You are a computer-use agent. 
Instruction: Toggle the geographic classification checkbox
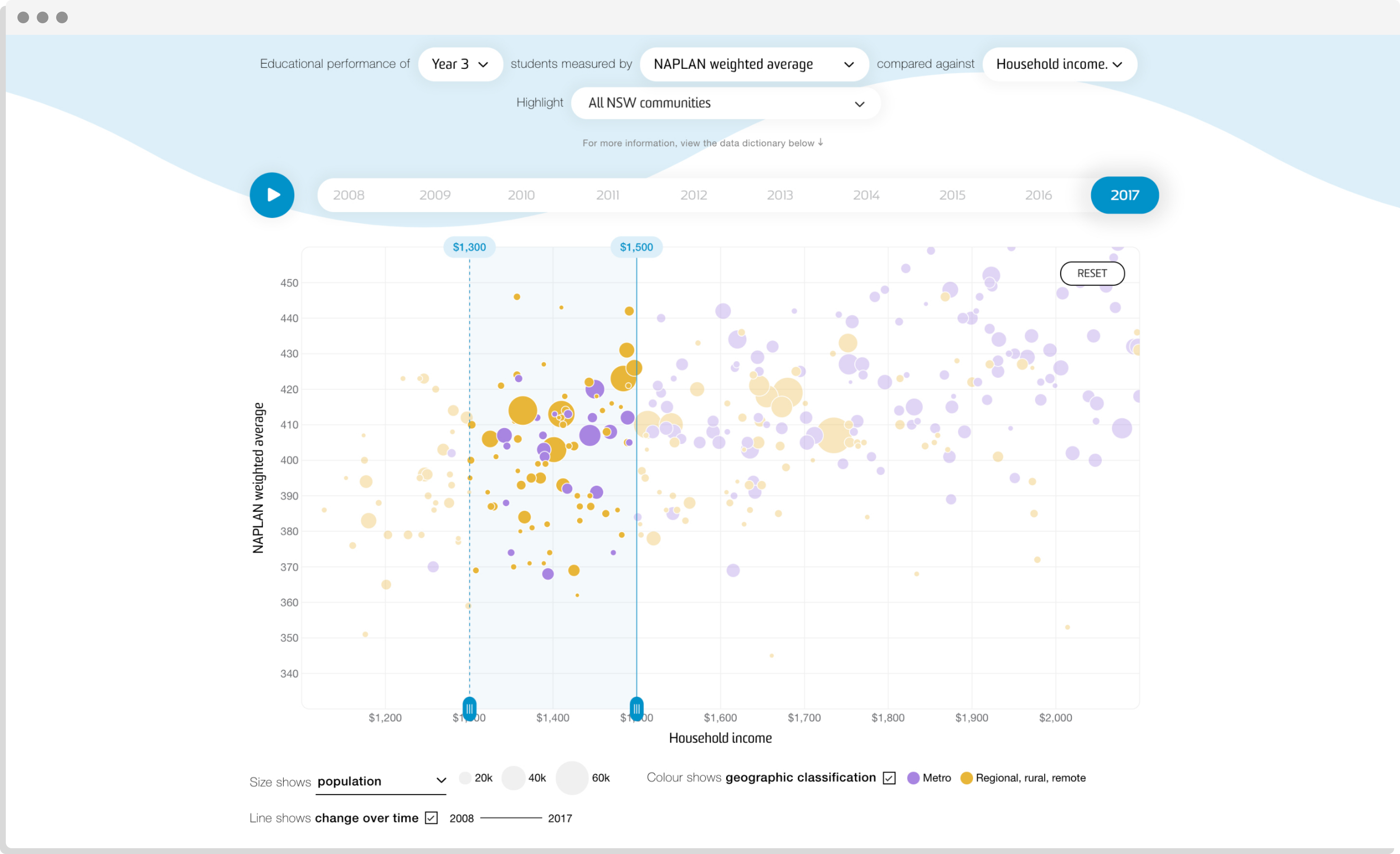pyautogui.click(x=889, y=778)
